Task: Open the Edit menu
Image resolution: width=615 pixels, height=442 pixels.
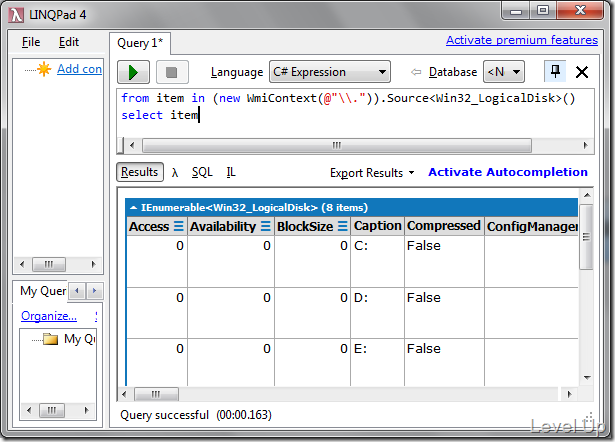Action: pos(69,42)
